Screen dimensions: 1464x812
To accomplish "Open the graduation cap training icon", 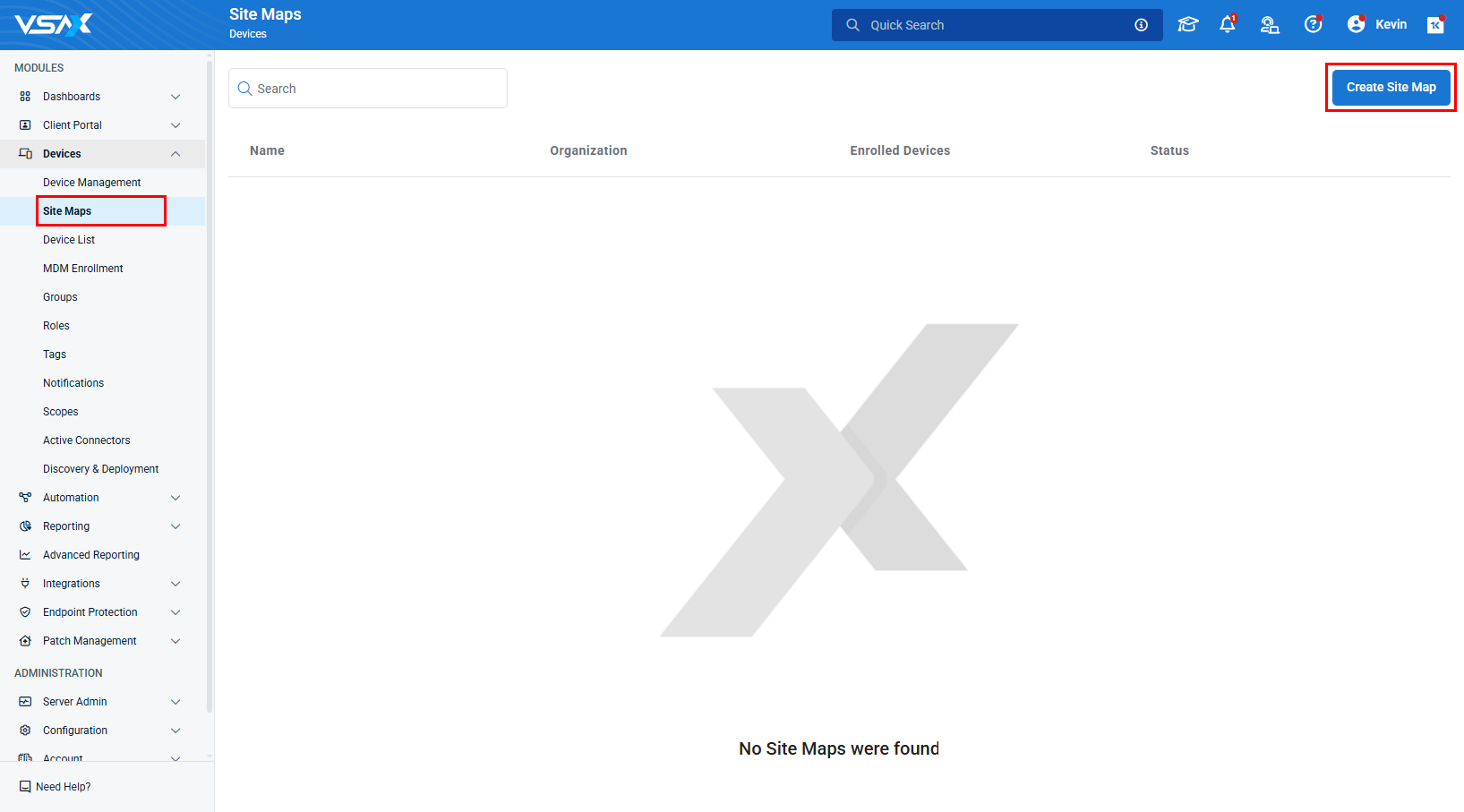I will coord(1187,25).
